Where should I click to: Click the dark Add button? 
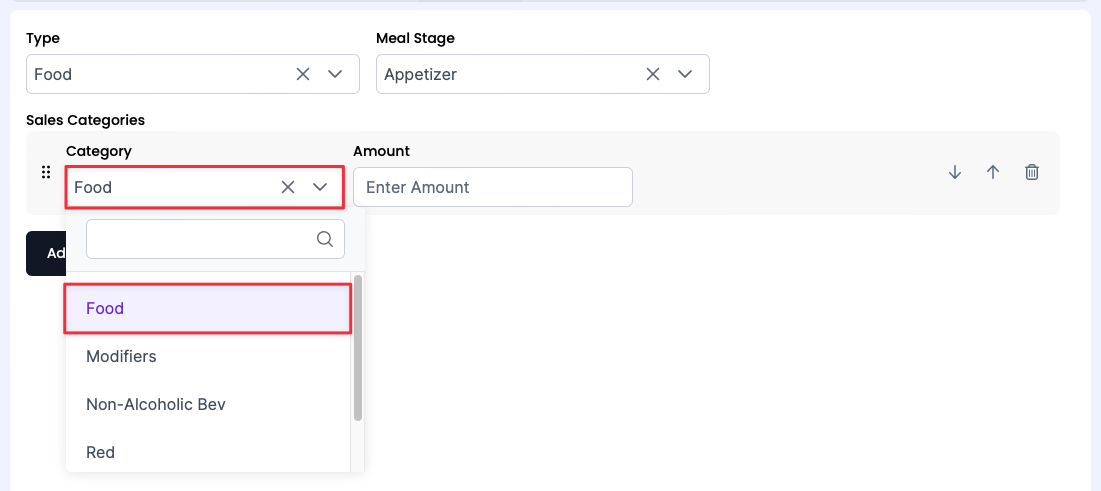(46, 253)
